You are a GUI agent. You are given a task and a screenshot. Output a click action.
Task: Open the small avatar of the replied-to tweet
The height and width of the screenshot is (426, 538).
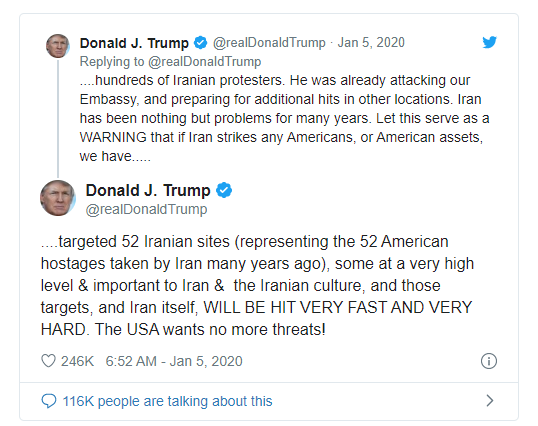(58, 46)
